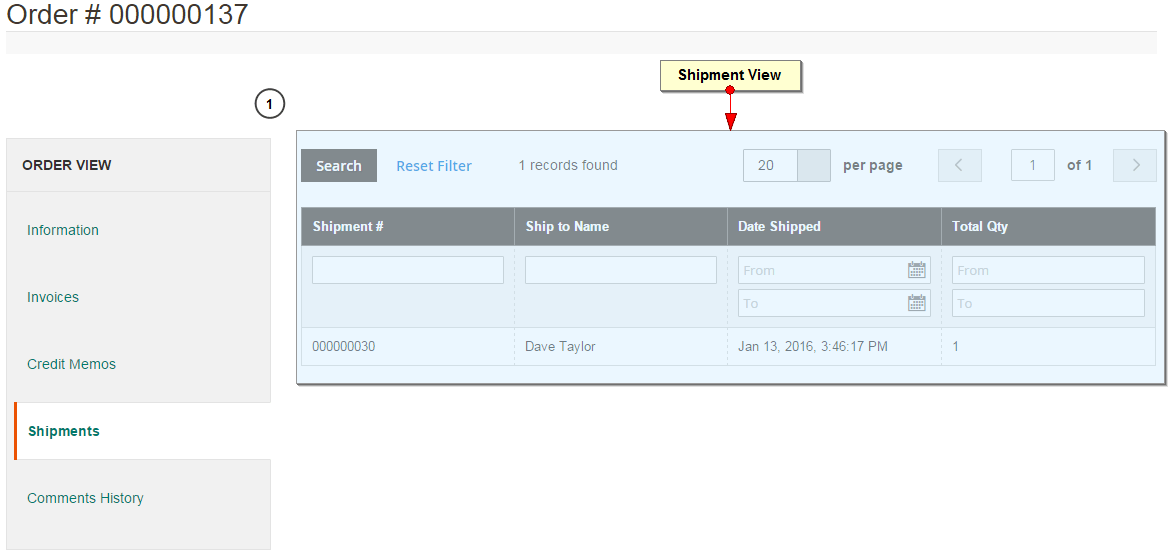Image resolution: width=1176 pixels, height=558 pixels.
Task: Focus the Shipment # filter field
Action: click(x=408, y=270)
